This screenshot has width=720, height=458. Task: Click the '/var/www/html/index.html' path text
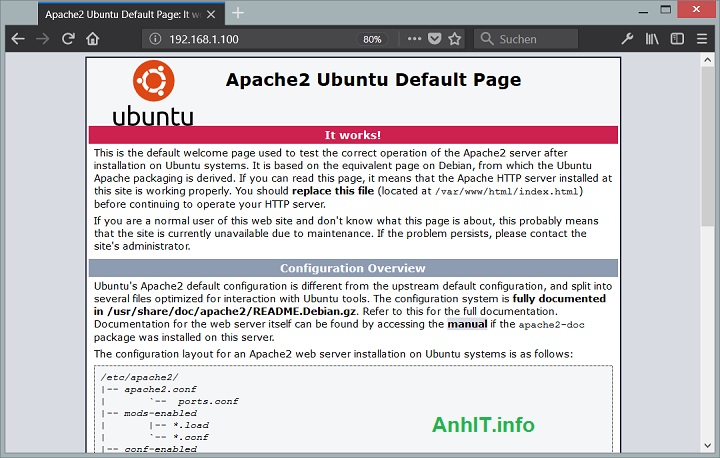pos(506,192)
